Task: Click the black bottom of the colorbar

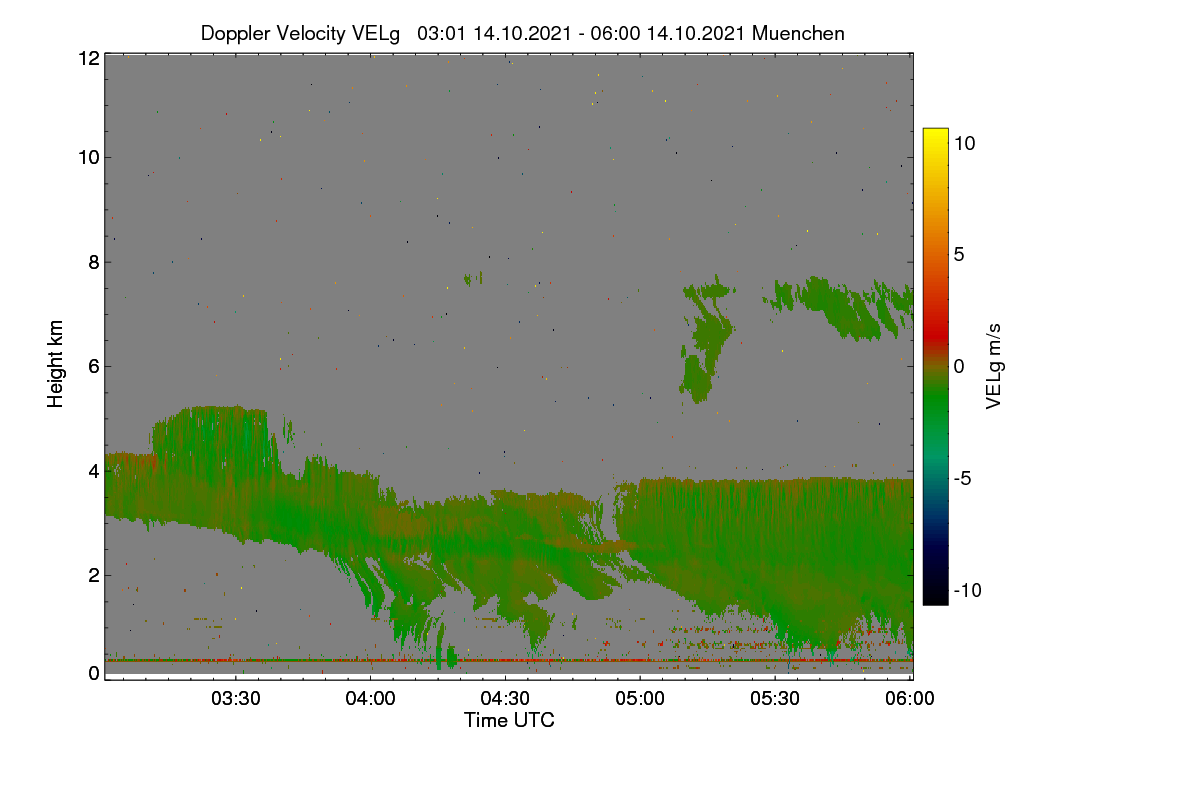Action: coord(935,596)
